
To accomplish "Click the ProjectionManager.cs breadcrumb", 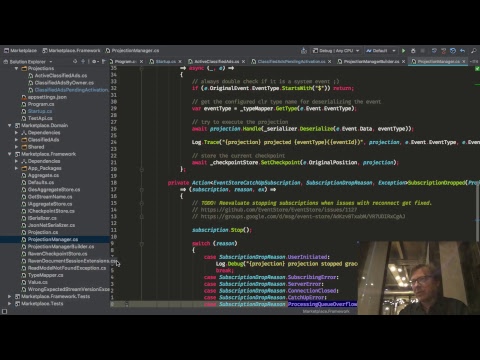I will [x=132, y=51].
